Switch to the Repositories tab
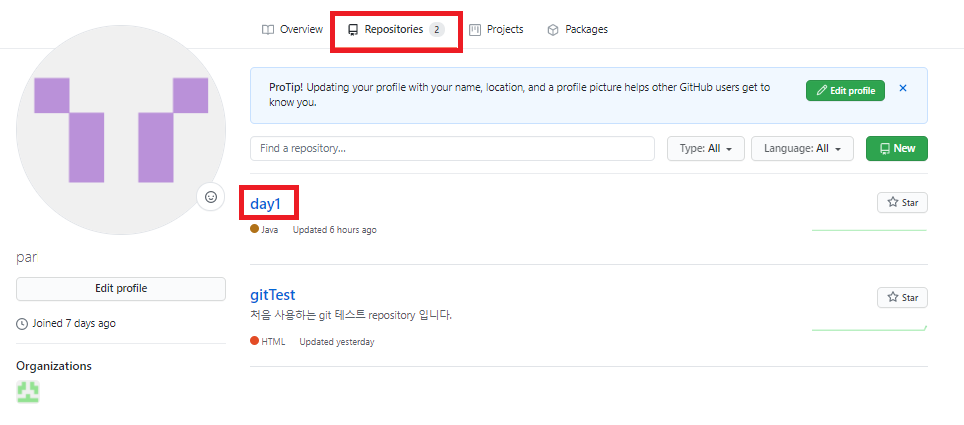This screenshot has height=425, width=964. click(x=396, y=29)
